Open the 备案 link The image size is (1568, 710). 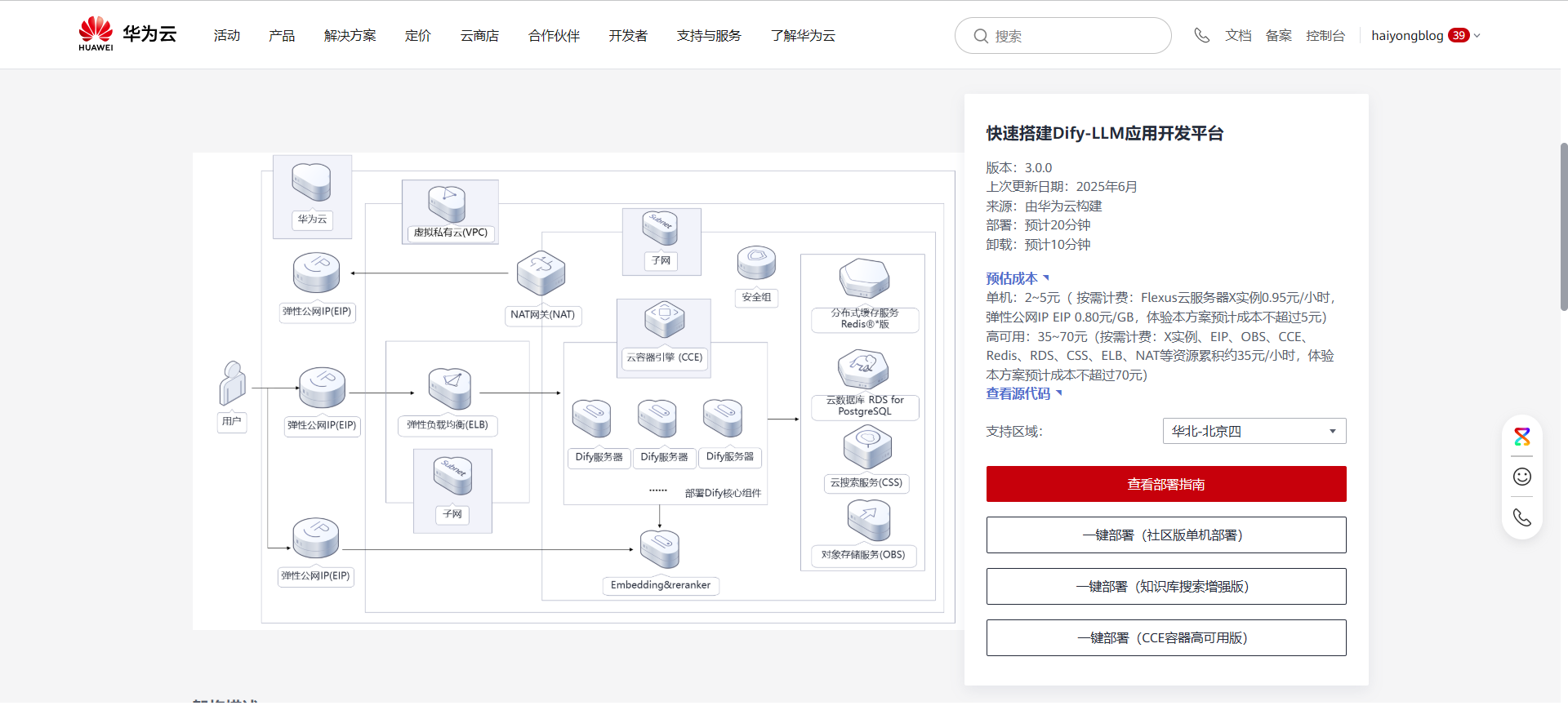click(x=1279, y=35)
